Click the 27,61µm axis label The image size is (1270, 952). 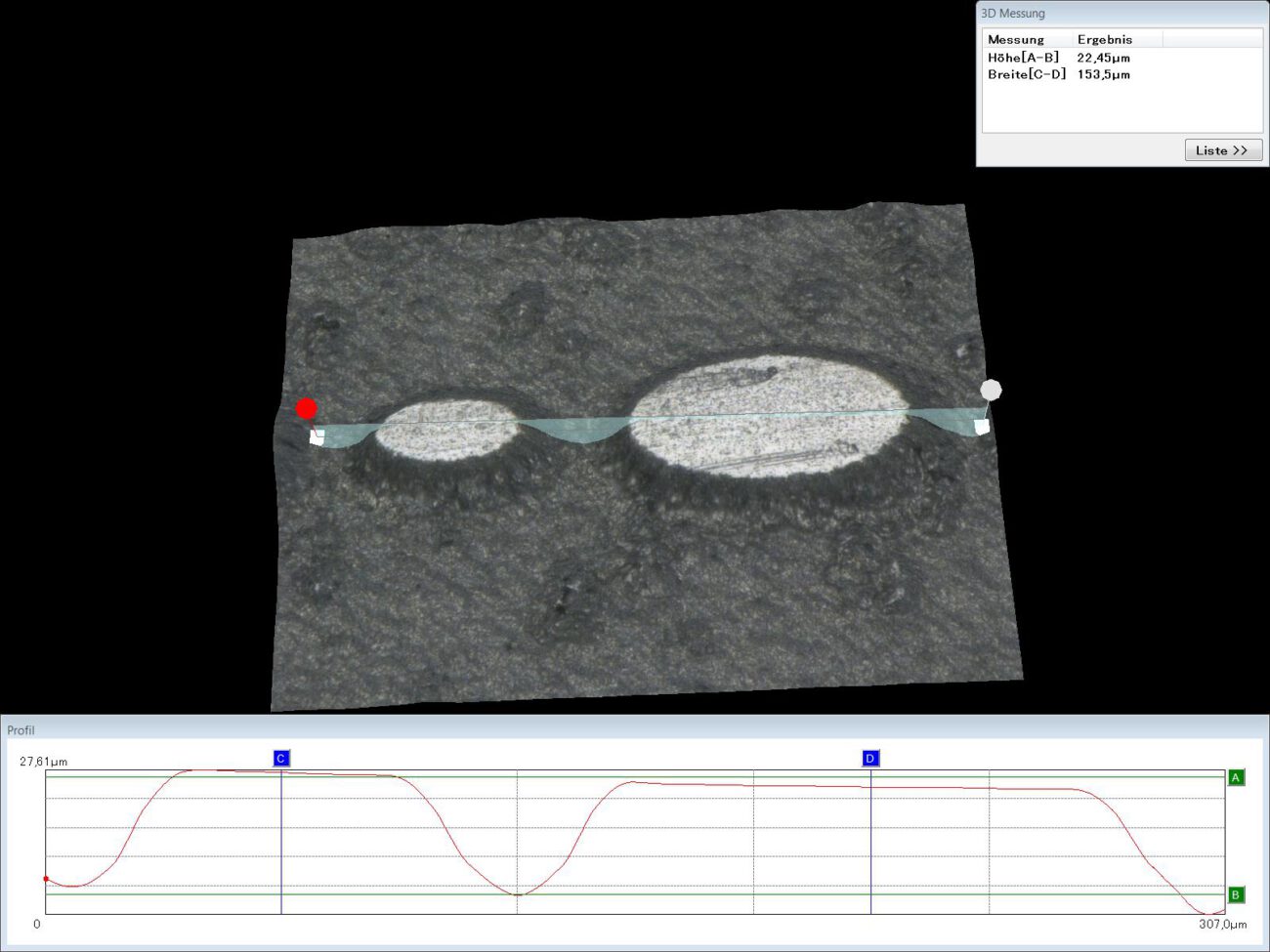(x=44, y=762)
